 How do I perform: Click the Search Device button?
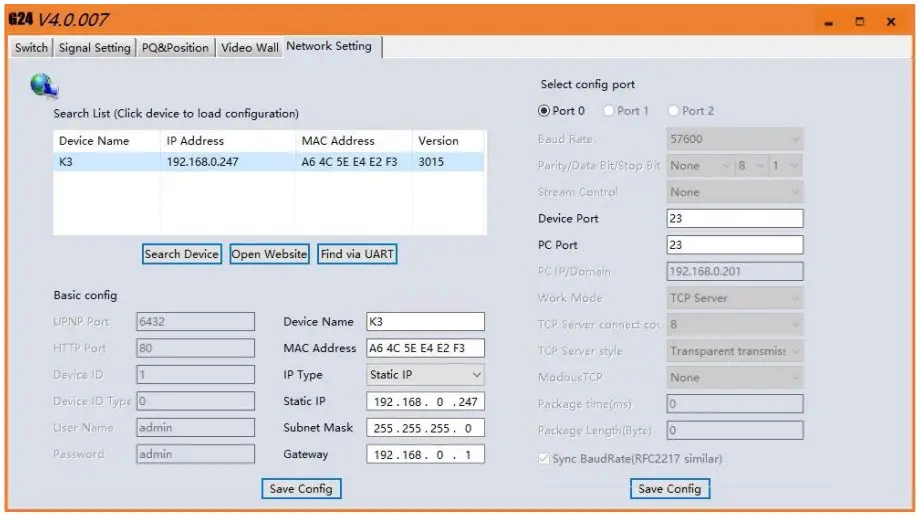pyautogui.click(x=182, y=254)
